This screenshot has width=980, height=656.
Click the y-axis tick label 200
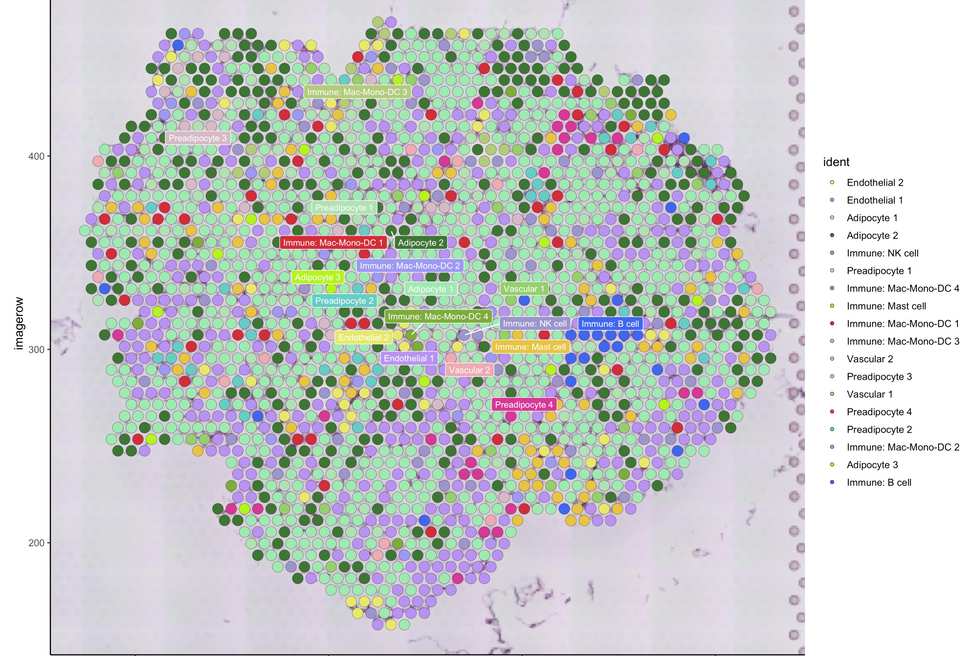36,543
